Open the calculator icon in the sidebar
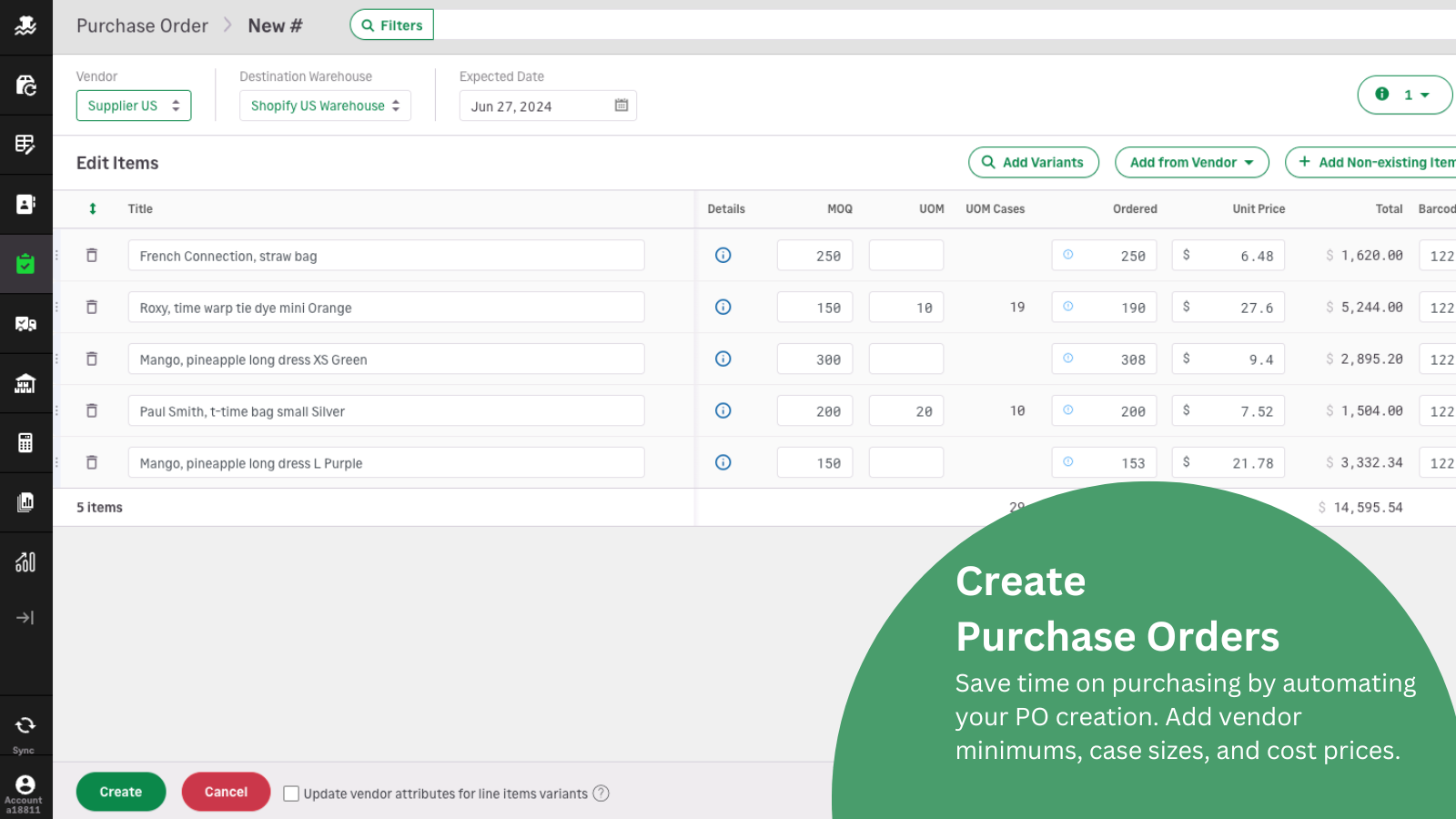1456x819 pixels. tap(26, 443)
